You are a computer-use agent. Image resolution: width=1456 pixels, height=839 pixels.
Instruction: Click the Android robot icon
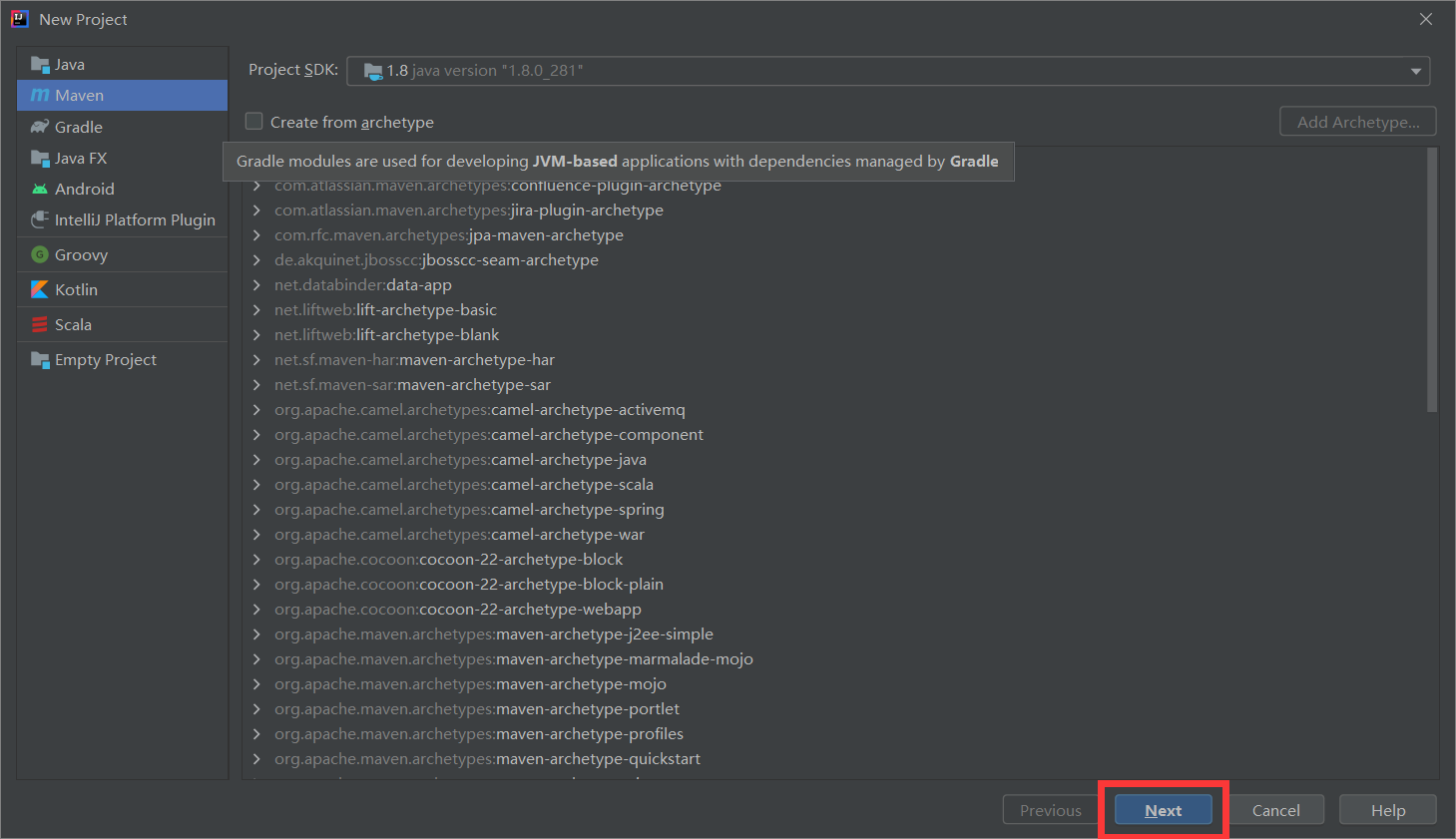click(x=40, y=189)
